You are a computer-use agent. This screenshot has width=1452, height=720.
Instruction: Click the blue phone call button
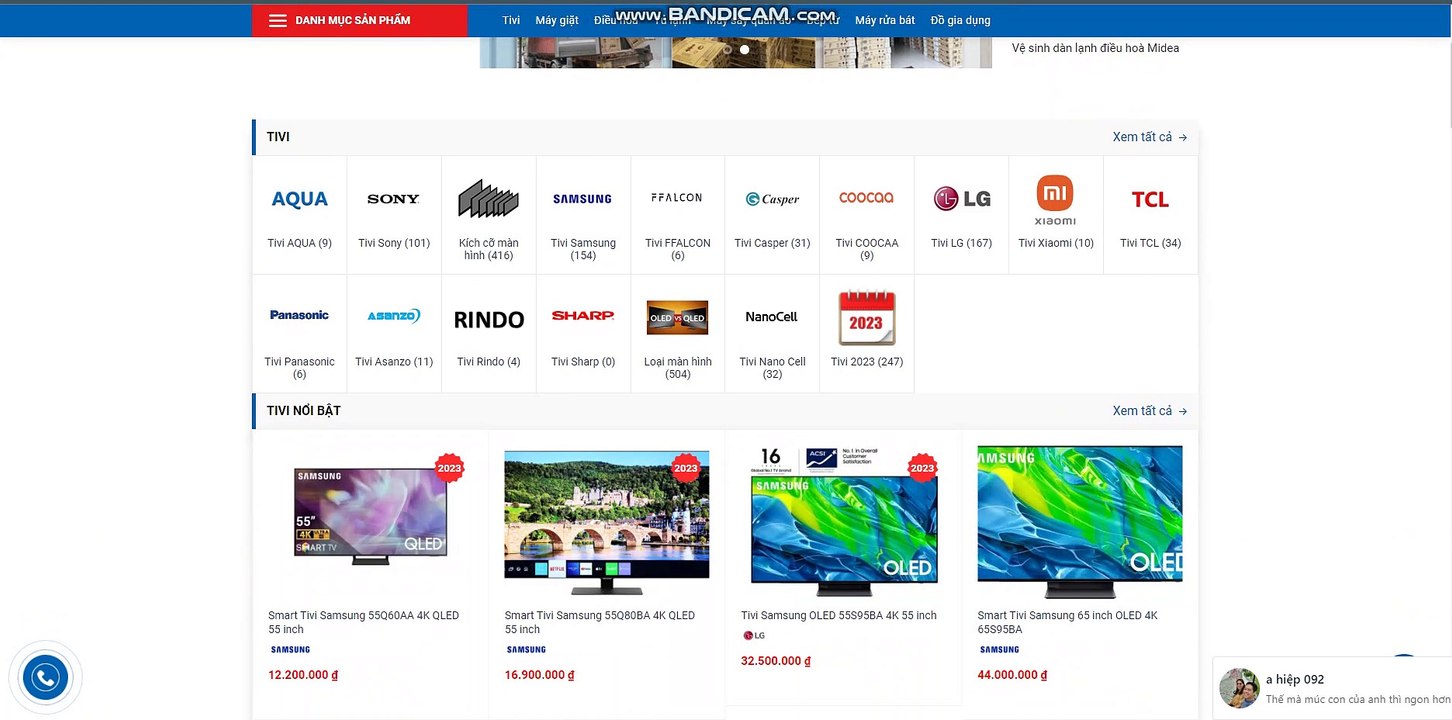(45, 679)
